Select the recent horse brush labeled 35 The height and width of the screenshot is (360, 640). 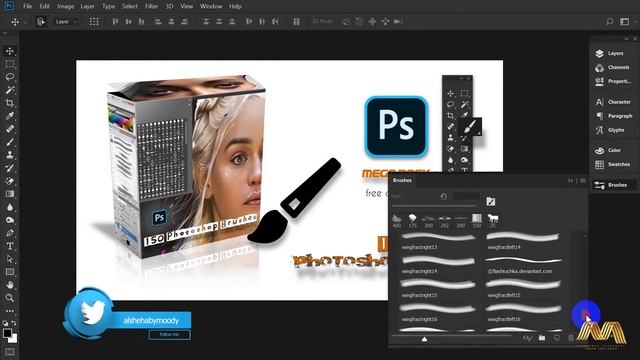(493, 221)
